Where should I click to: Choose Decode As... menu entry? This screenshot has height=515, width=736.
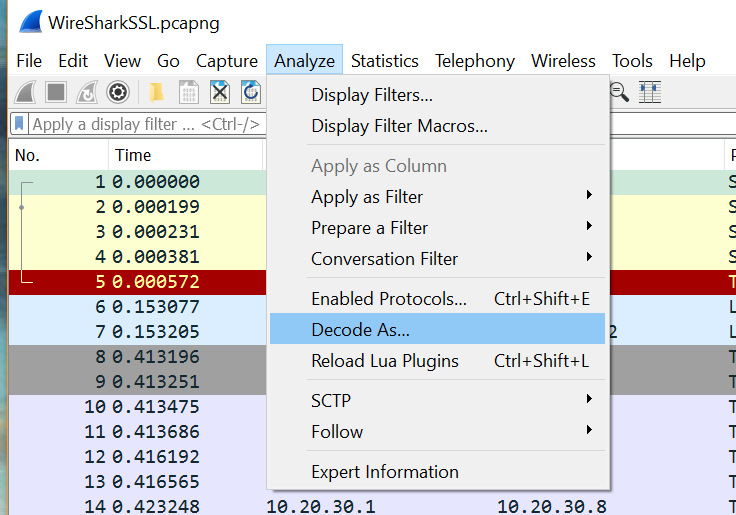[x=437, y=330]
